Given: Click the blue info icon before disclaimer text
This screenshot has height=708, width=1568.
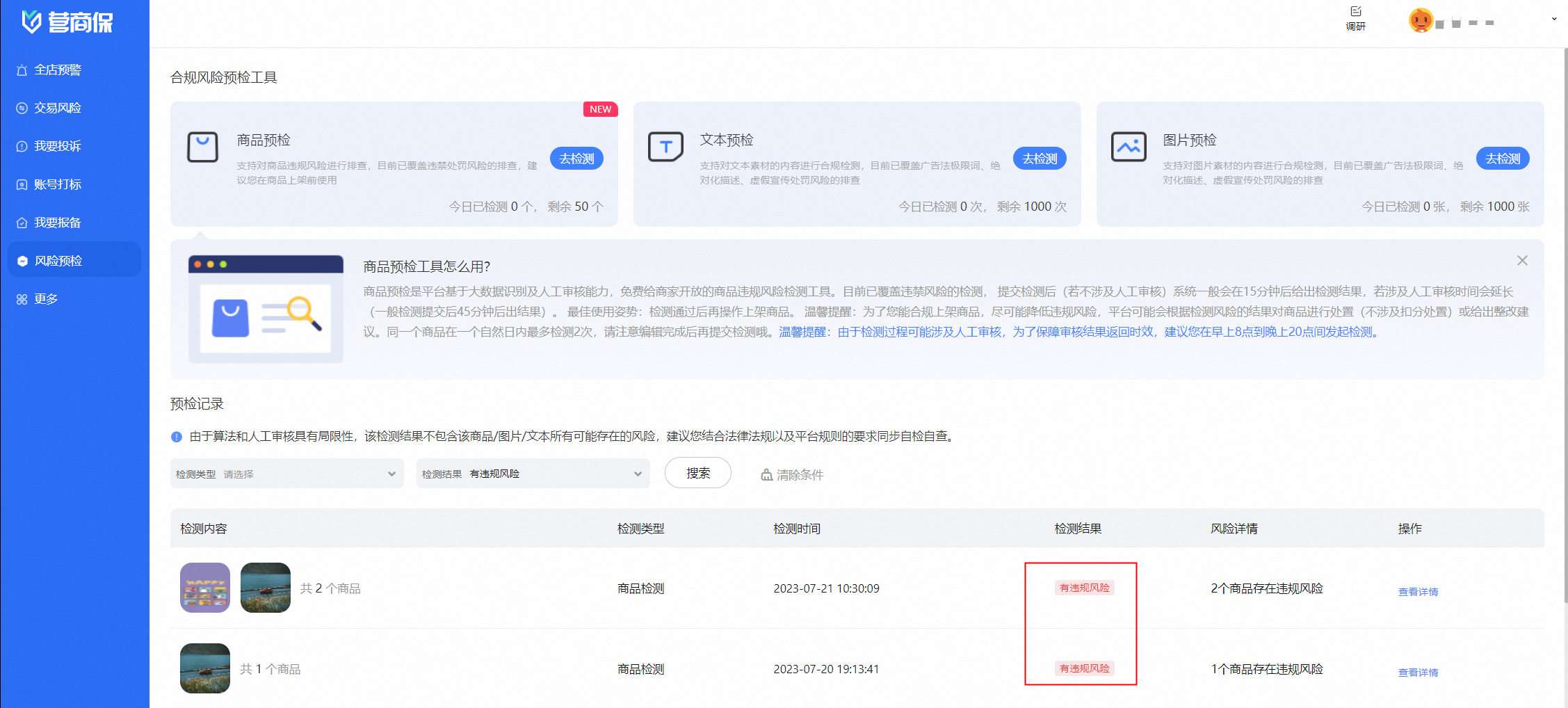Looking at the screenshot, I should click(x=177, y=437).
